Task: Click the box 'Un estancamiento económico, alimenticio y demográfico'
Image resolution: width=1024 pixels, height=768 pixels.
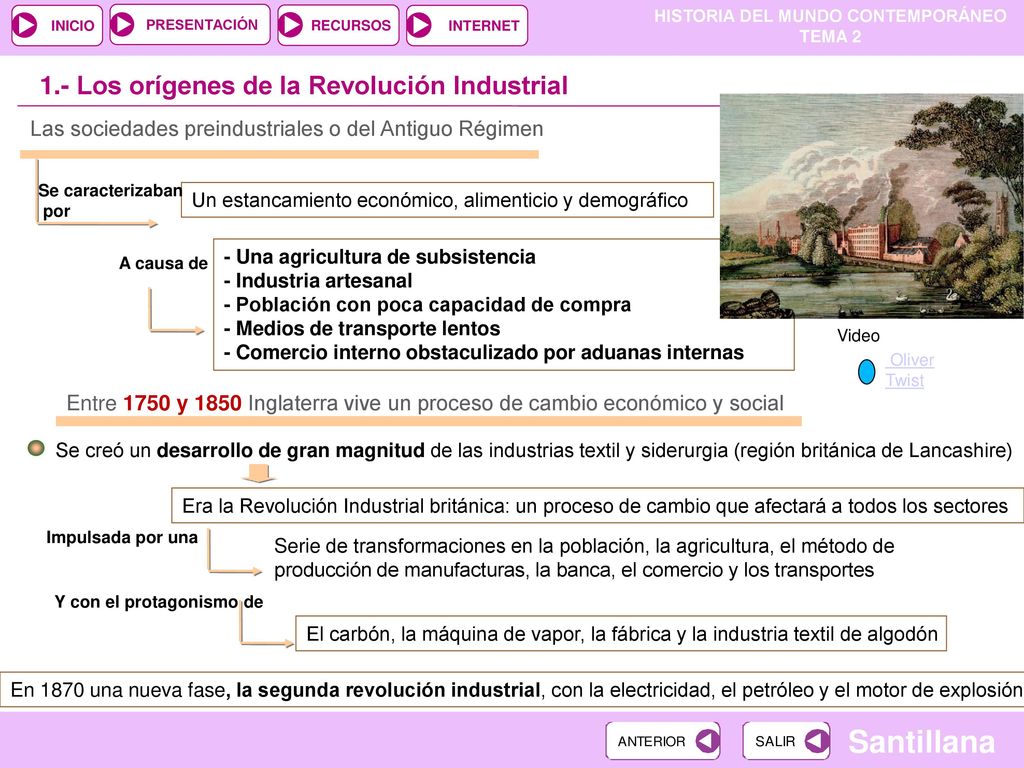Action: (447, 200)
